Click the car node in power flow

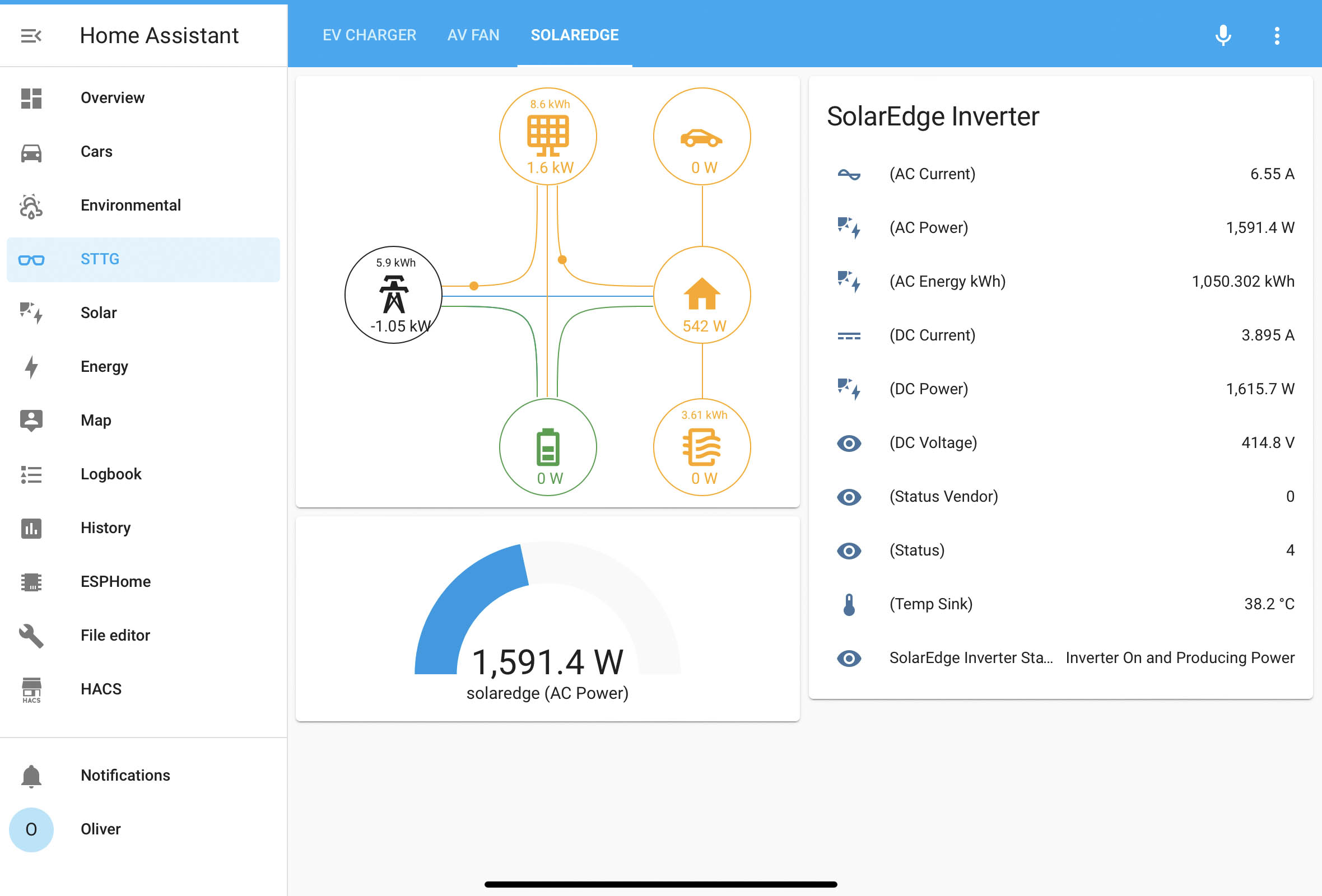(x=702, y=137)
